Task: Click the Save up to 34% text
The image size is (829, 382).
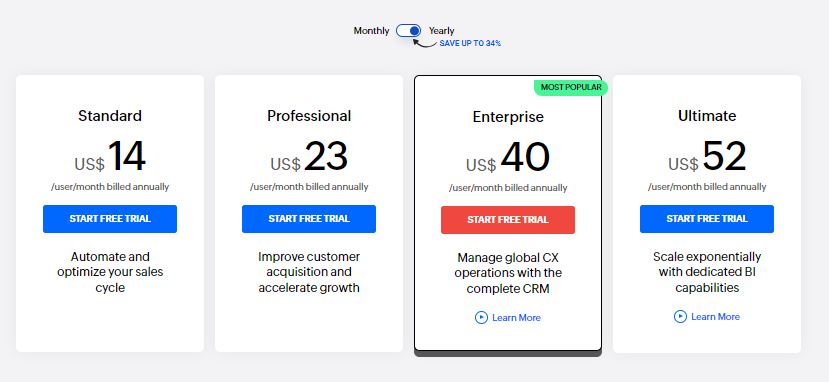Action: click(x=470, y=43)
